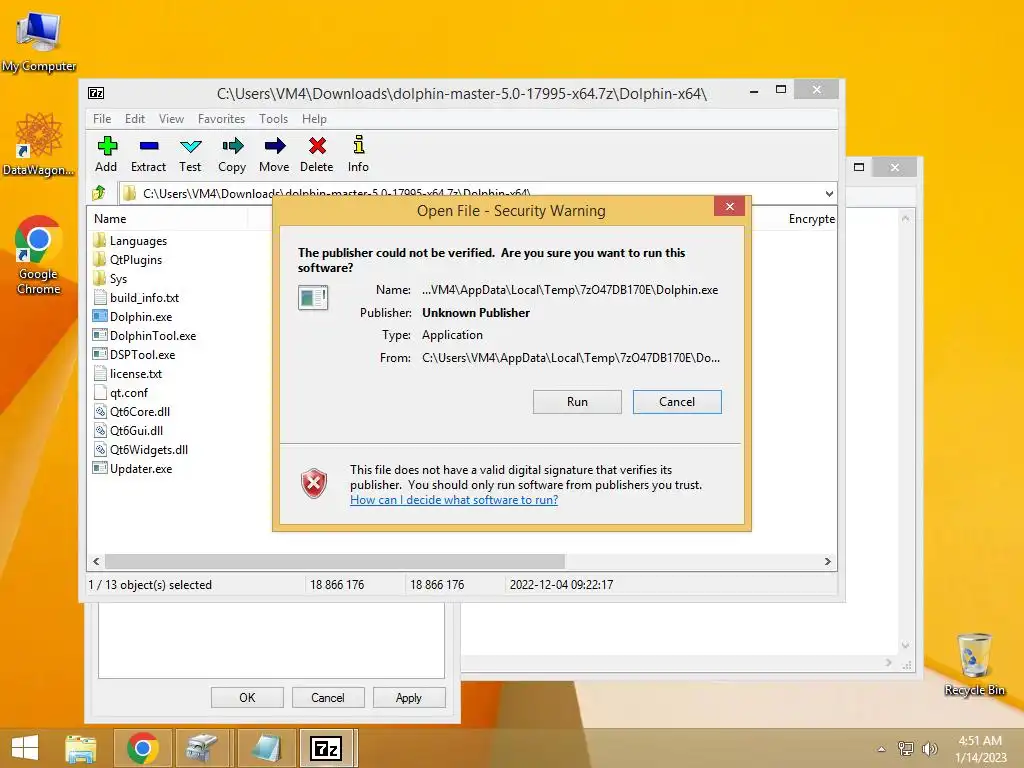Select the QtPlugins folder icon

(x=100, y=259)
